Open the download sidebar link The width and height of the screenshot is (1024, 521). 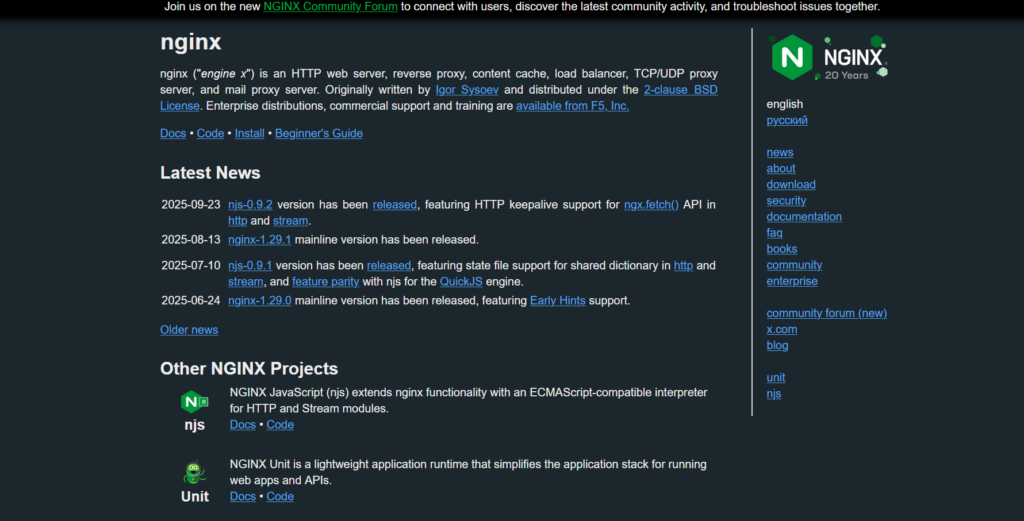pyautogui.click(x=791, y=184)
